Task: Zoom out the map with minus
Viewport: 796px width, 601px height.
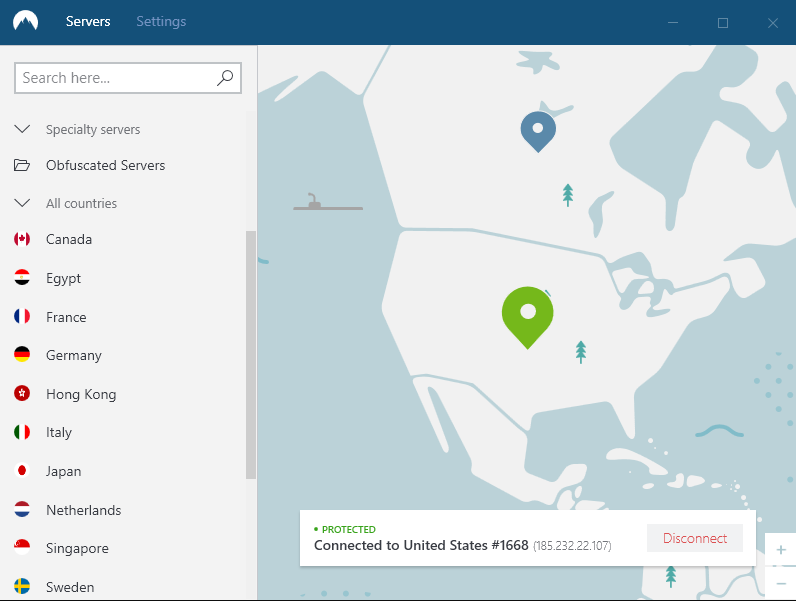Action: coord(781,584)
